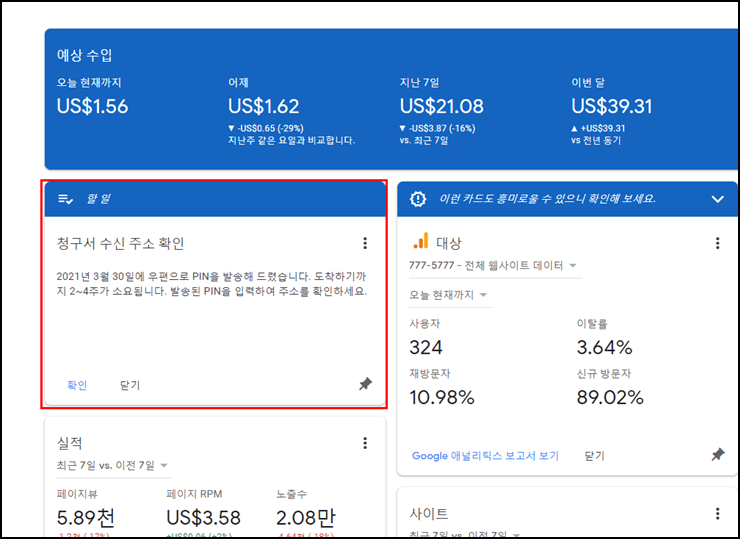Click the 예상 수입 heading

coord(84,55)
